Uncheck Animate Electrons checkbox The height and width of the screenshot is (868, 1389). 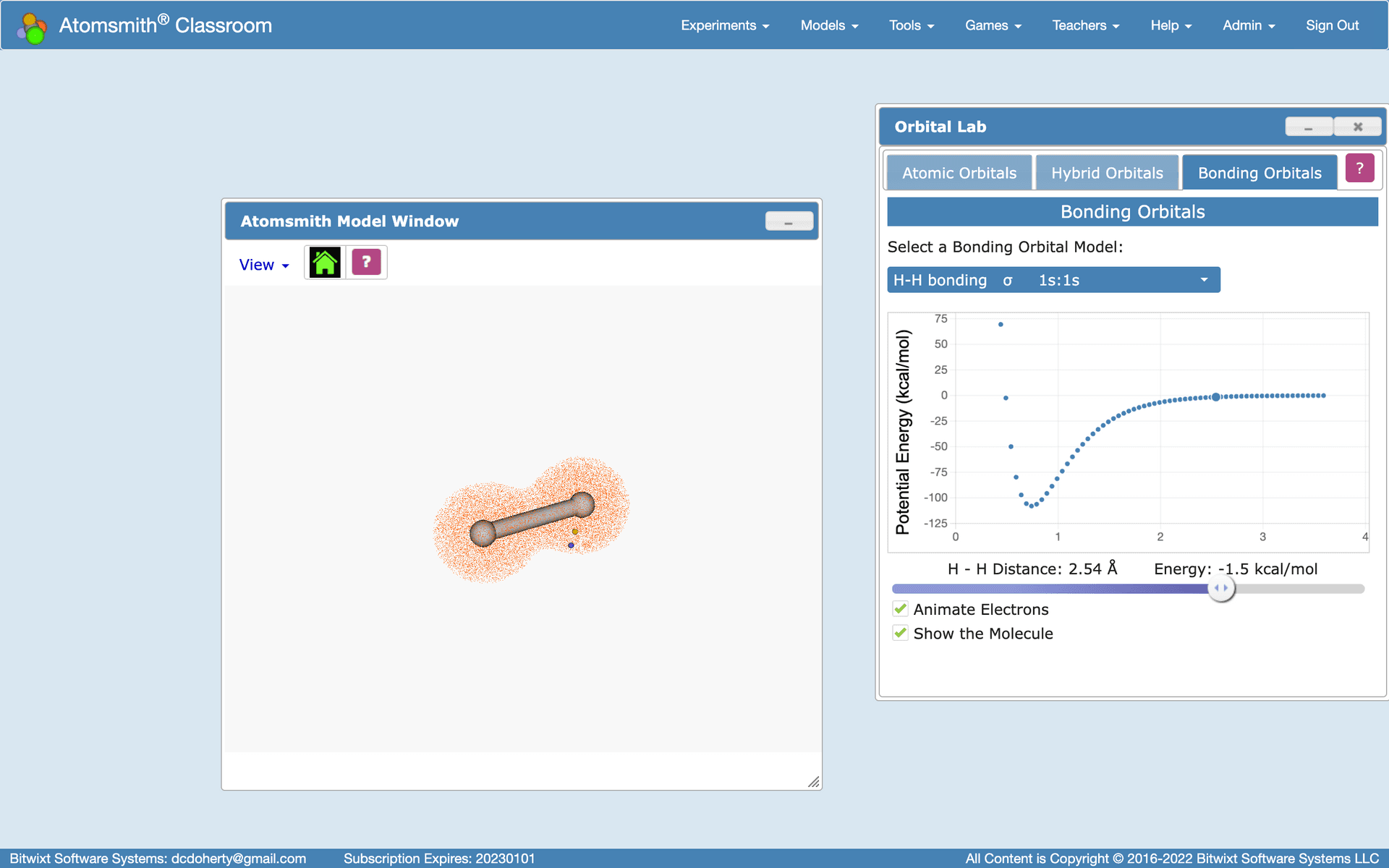click(901, 609)
